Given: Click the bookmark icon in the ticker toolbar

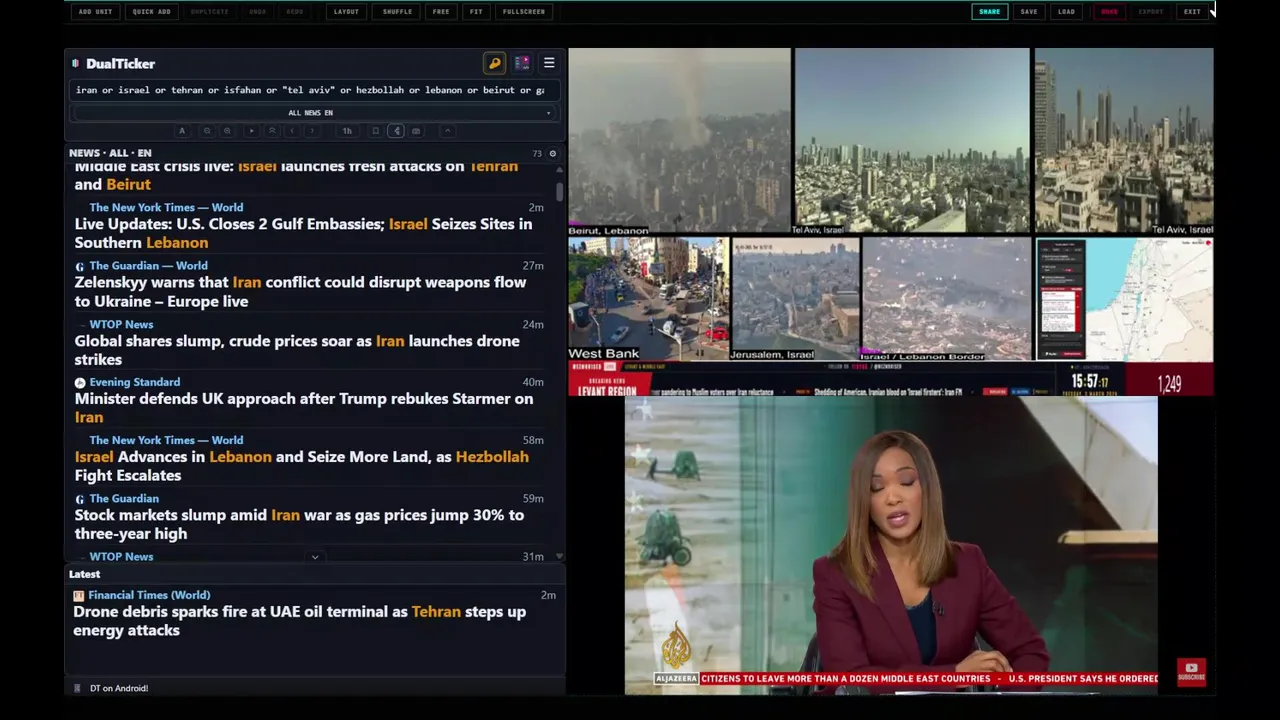Looking at the screenshot, I should tap(375, 131).
